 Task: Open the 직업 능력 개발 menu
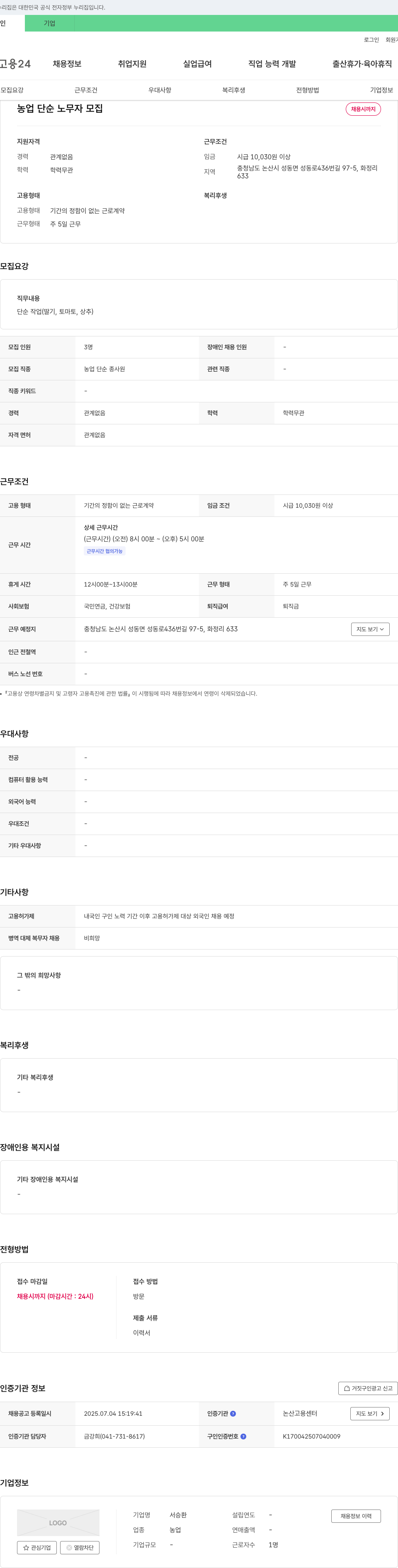(272, 64)
